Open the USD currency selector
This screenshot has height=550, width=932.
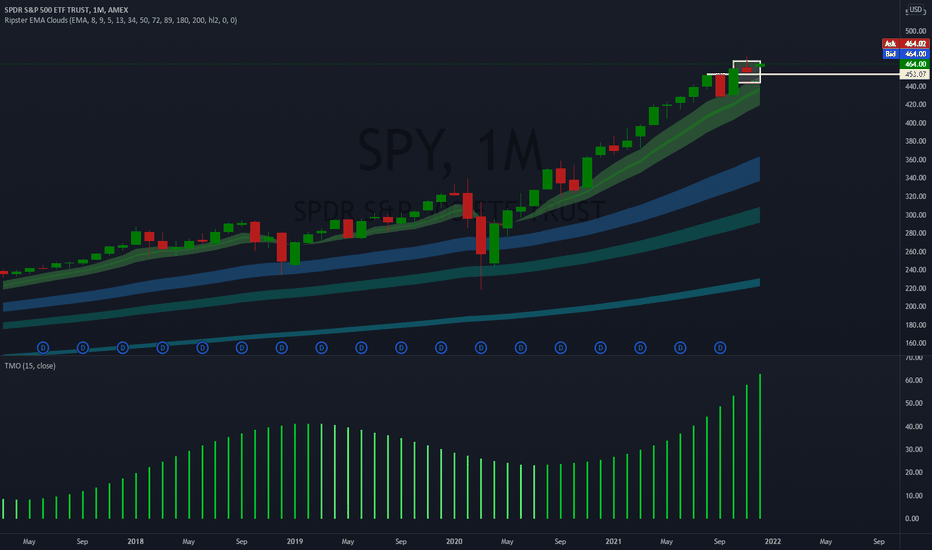point(915,10)
